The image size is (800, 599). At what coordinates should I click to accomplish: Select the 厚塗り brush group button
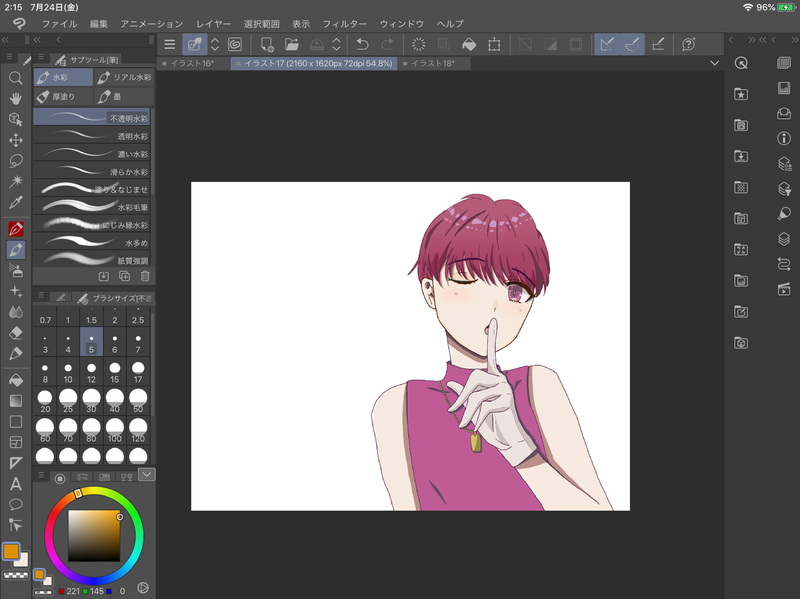[x=62, y=97]
